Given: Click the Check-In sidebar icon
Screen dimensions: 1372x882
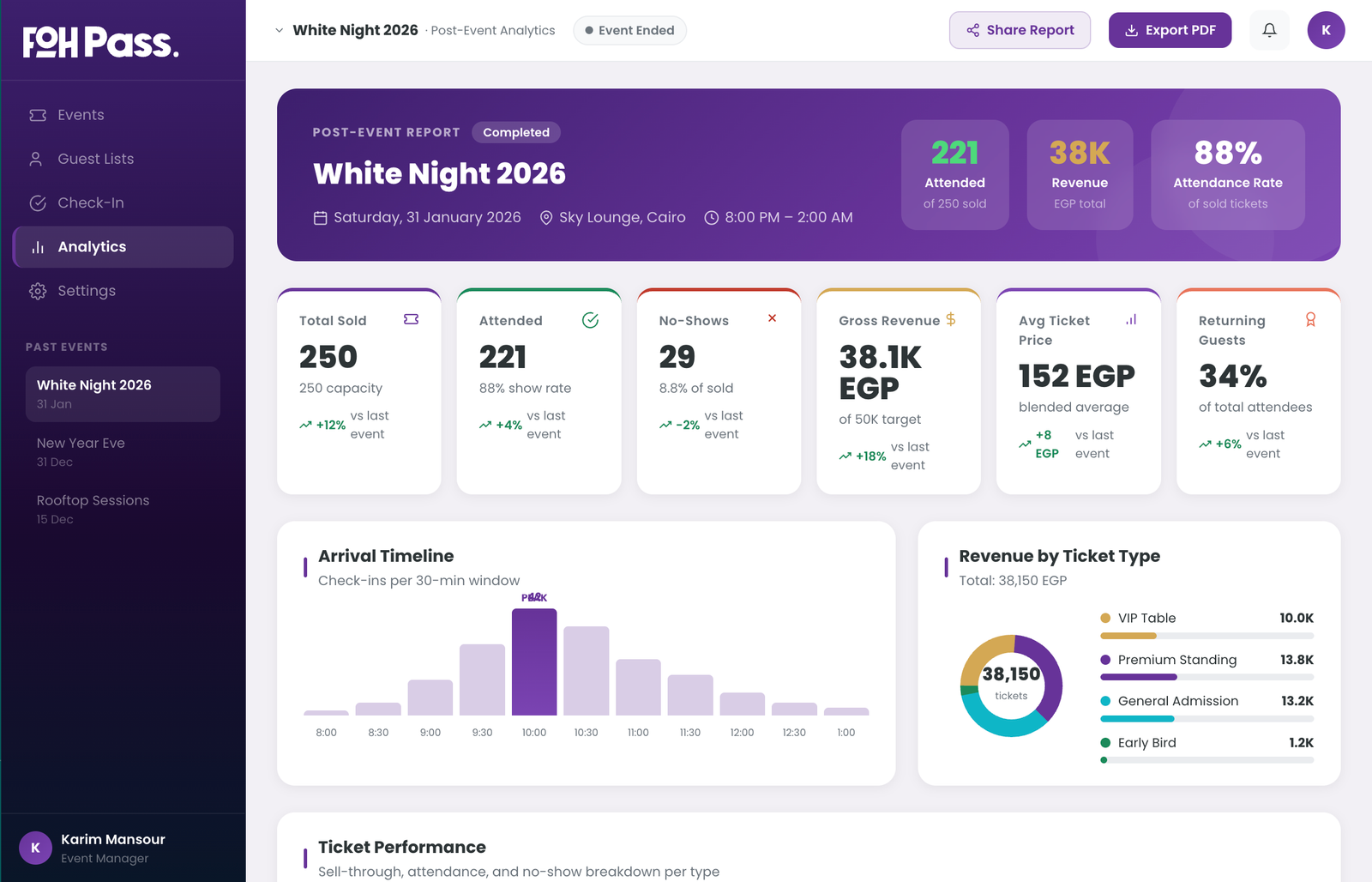Looking at the screenshot, I should tap(37, 202).
